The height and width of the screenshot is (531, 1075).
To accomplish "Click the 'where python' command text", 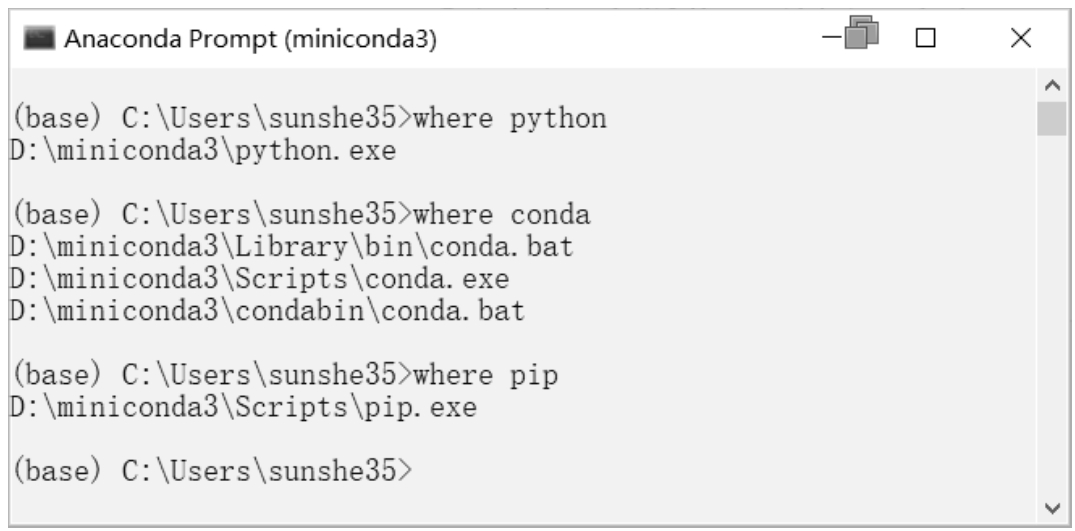I will 510,119.
